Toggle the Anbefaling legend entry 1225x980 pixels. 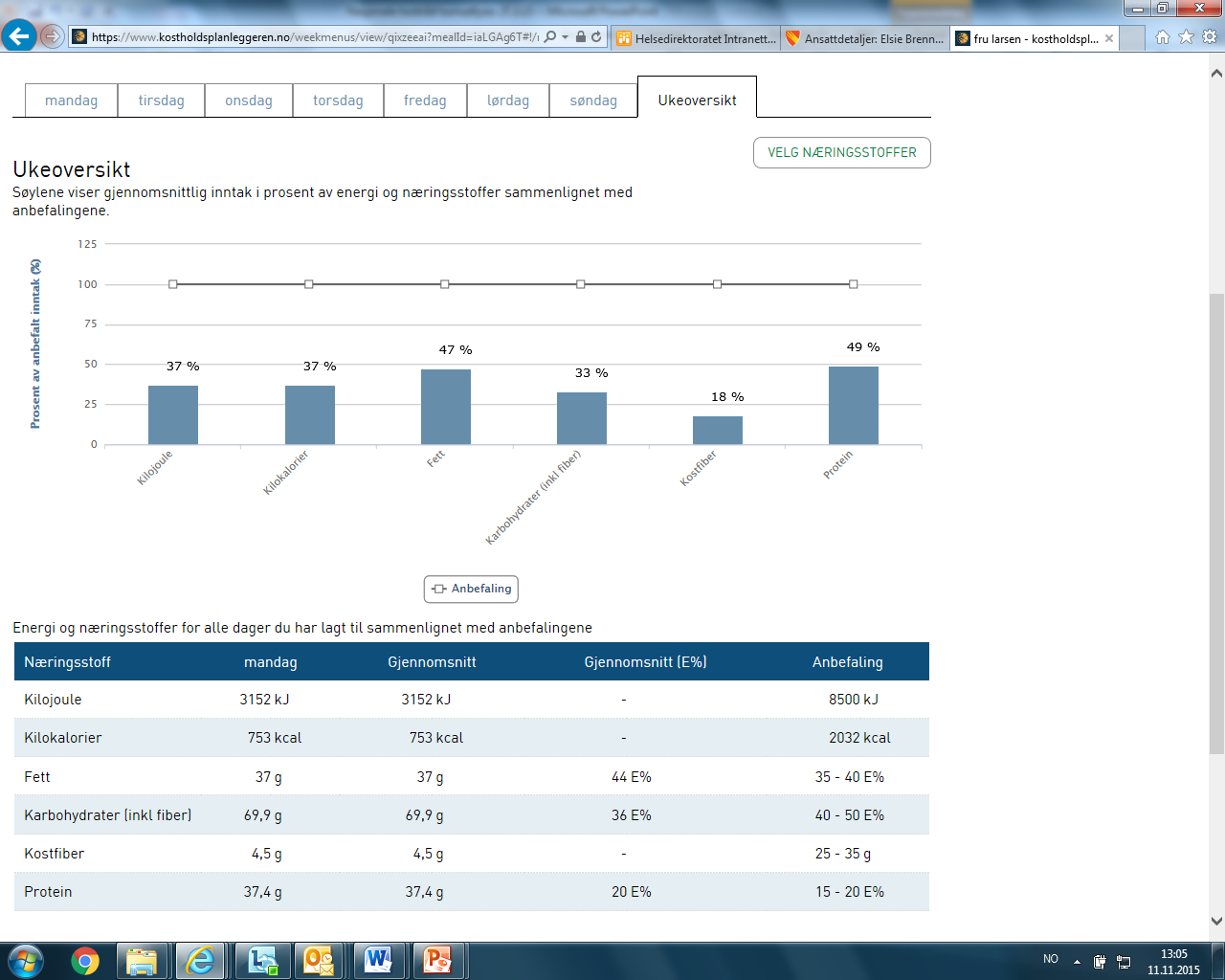click(471, 589)
